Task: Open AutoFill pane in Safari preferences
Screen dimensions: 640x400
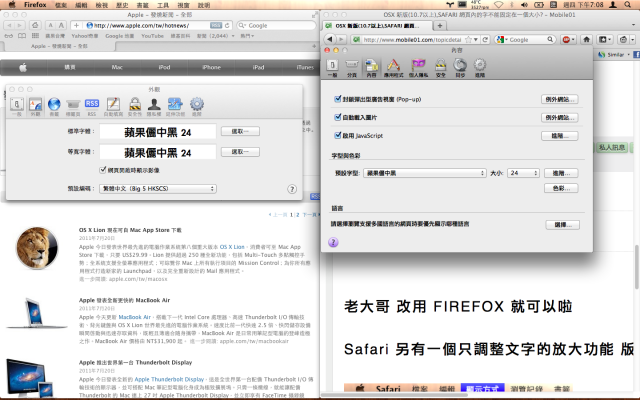Action: click(113, 107)
